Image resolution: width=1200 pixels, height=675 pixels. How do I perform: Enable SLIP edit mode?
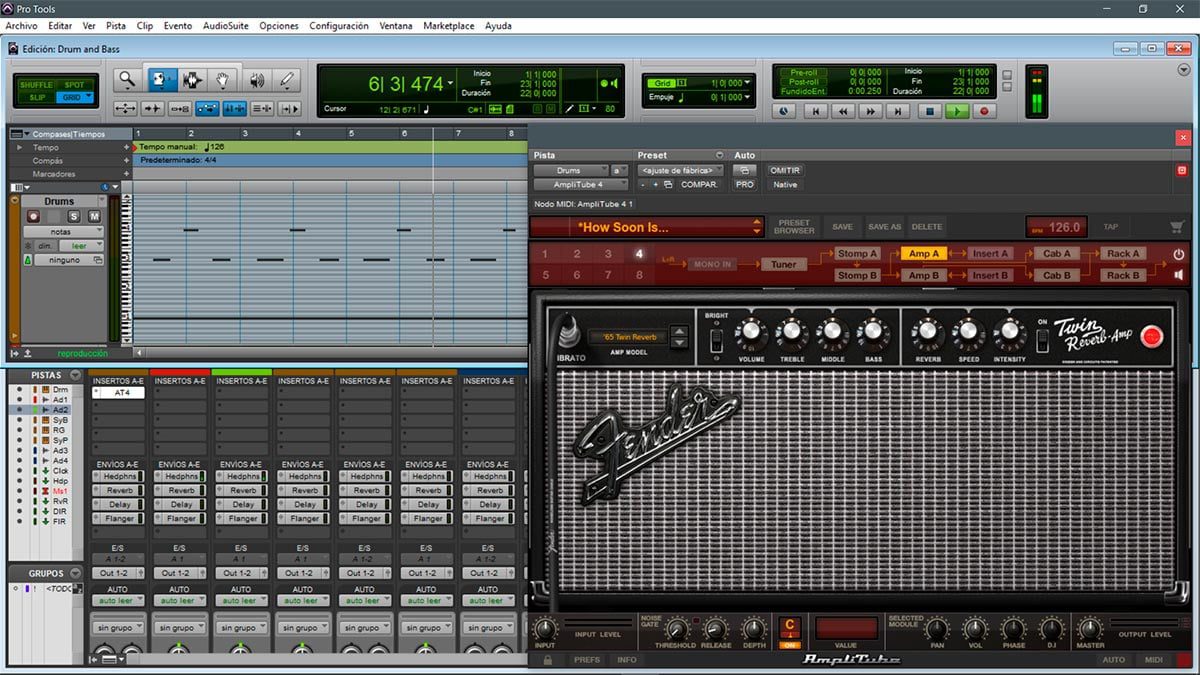pos(37,98)
